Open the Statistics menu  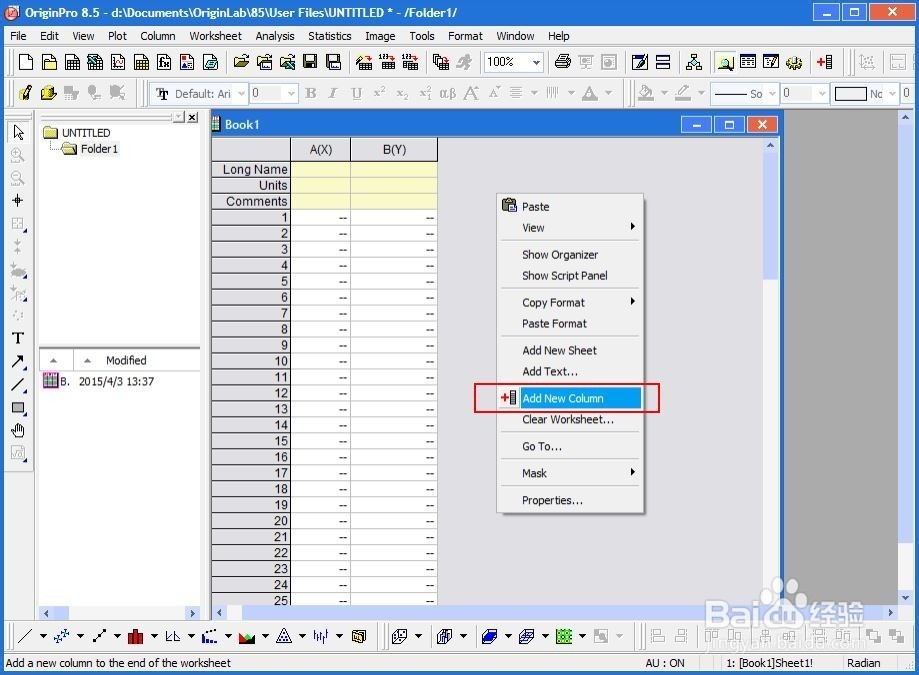pos(329,36)
